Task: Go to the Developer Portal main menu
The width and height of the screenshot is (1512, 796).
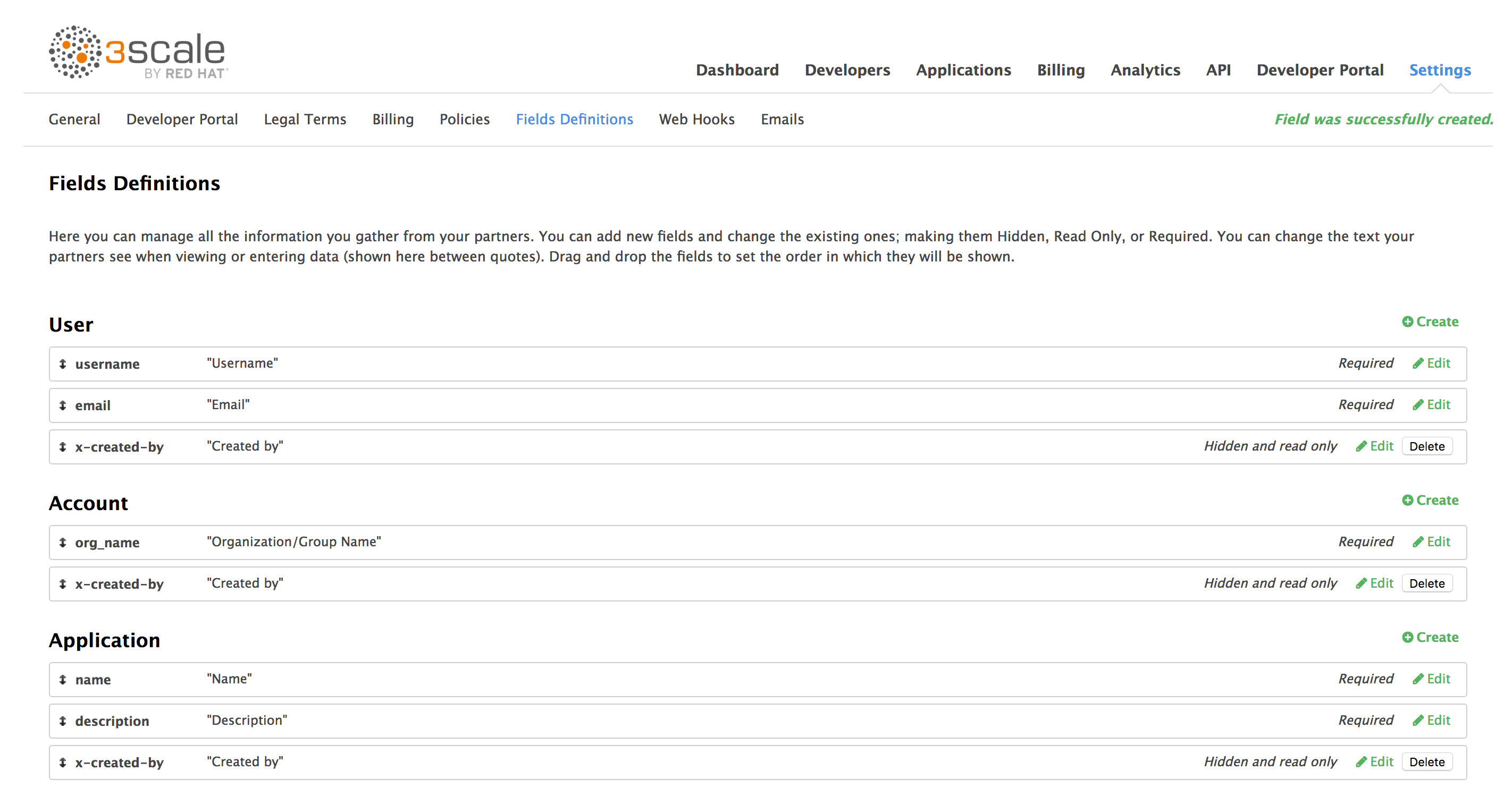Action: click(1320, 70)
